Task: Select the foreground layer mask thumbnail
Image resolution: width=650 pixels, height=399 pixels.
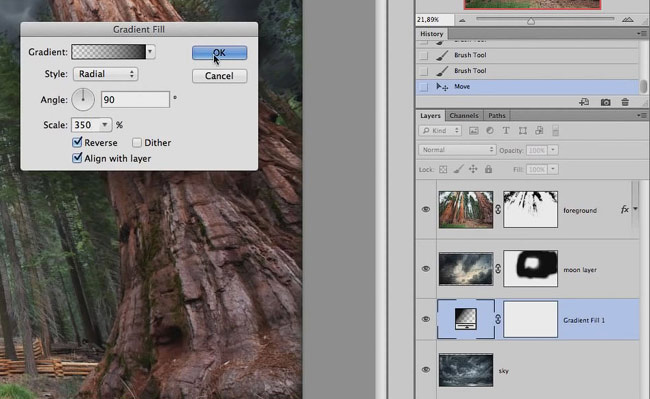Action: click(531, 210)
